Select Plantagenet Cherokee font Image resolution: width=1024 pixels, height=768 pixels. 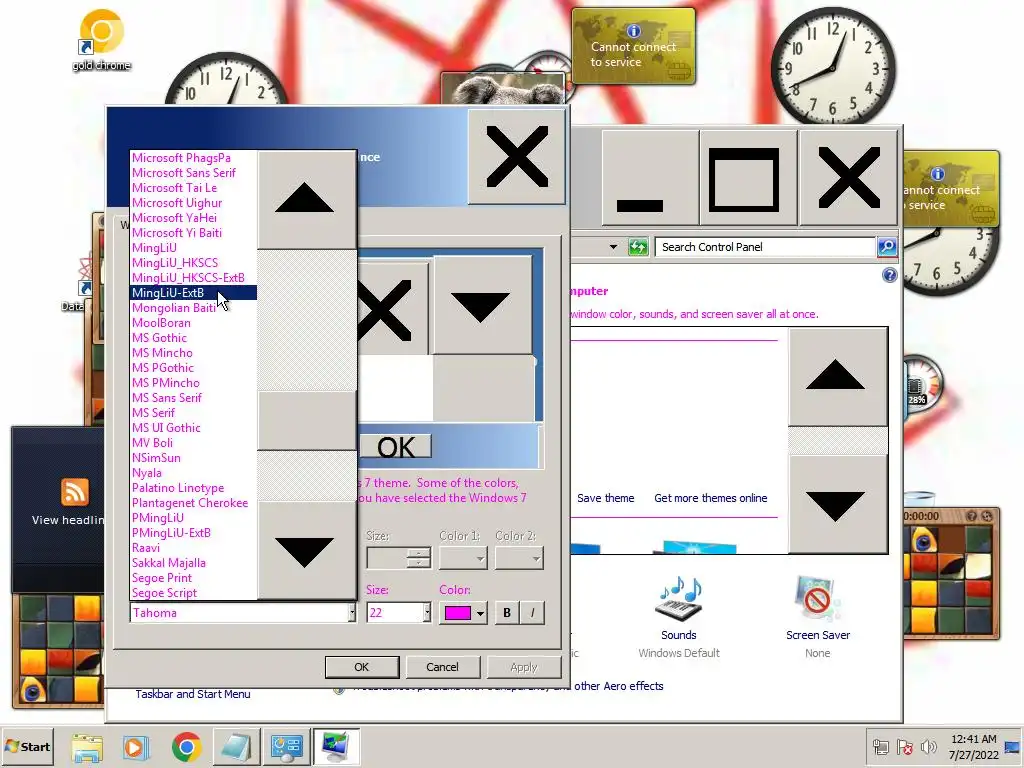(x=193, y=504)
